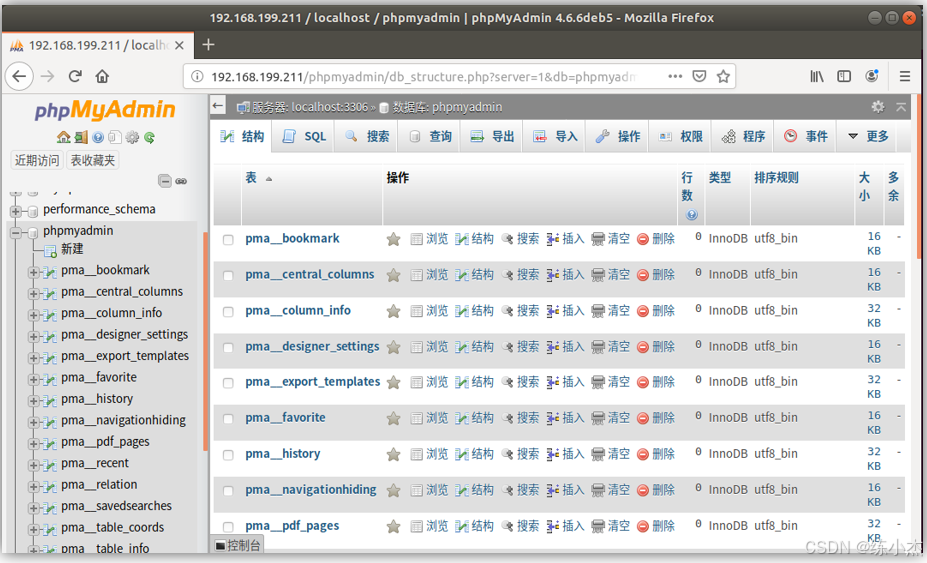927x563 pixels.
Task: Save page to Pocket icon
Action: click(x=699, y=76)
